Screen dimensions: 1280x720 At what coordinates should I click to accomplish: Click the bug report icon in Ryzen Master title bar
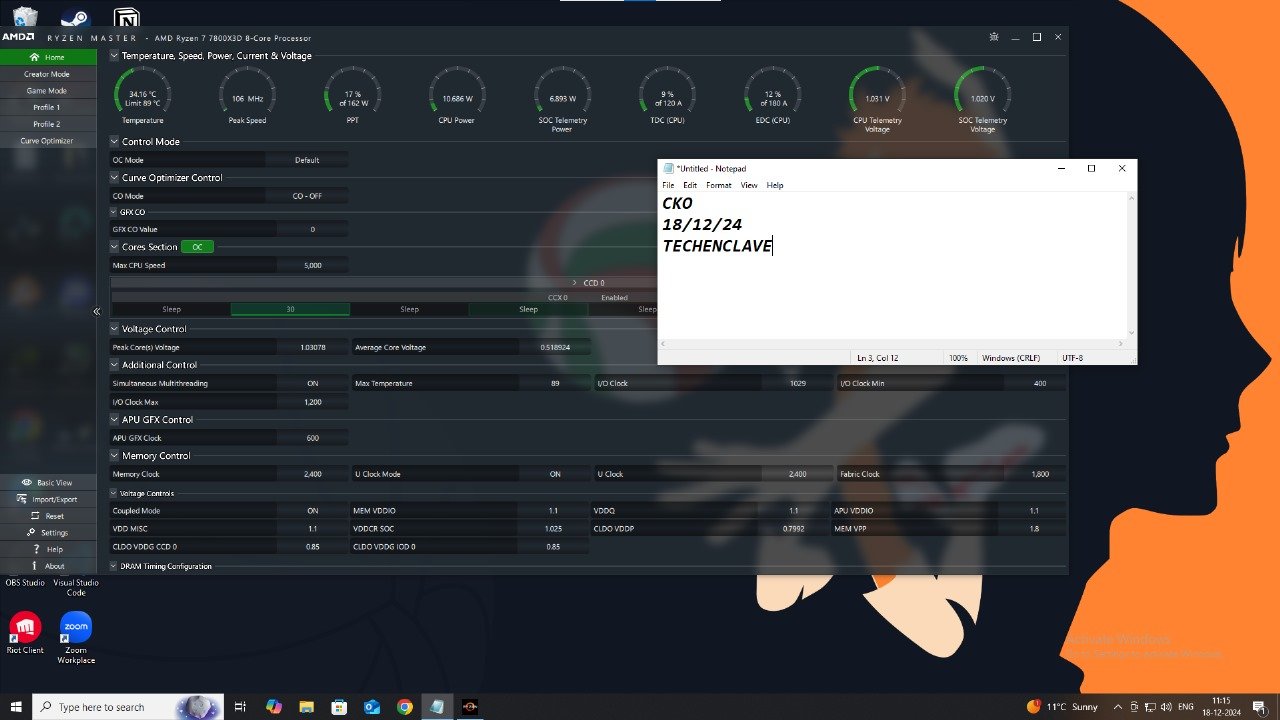click(993, 37)
